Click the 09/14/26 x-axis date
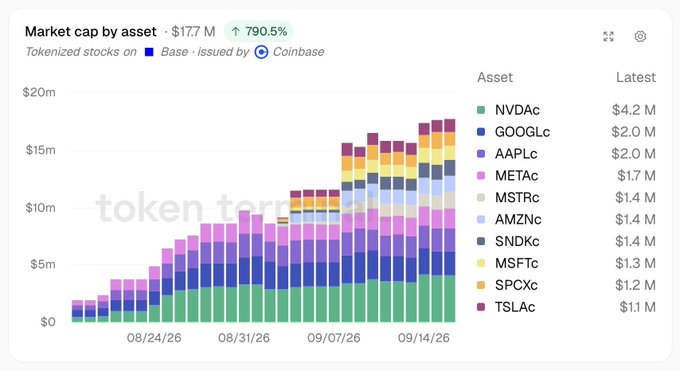Screen dimensions: 680x371 pos(424,338)
